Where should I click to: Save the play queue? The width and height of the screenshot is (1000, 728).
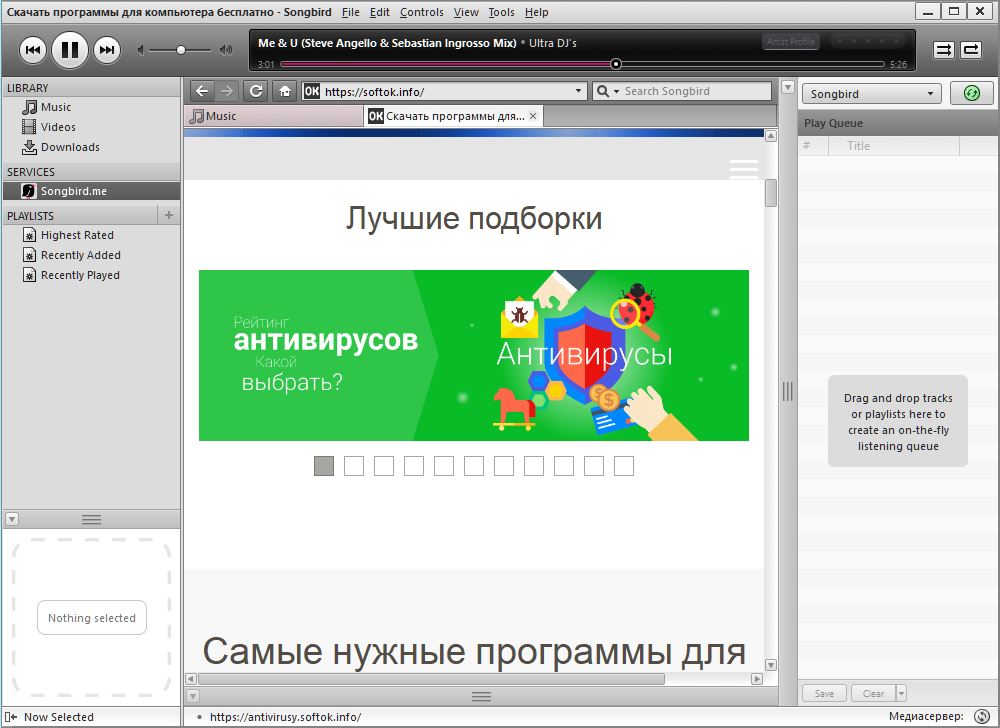point(824,694)
